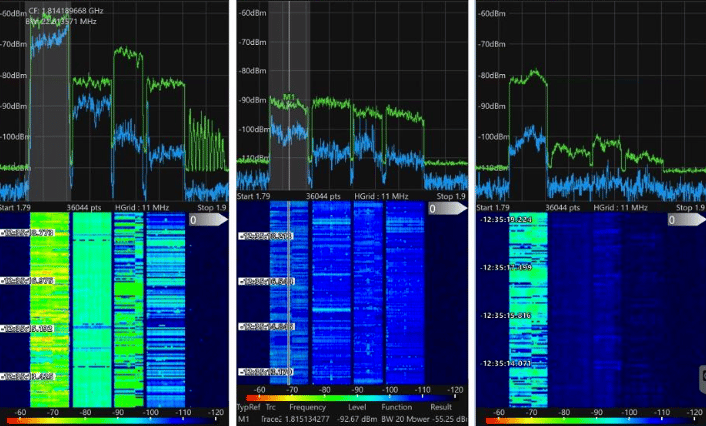The width and height of the screenshot is (706, 426).
Task: Select the 0 frame arrow in right waterfall
Action: click(x=687, y=220)
